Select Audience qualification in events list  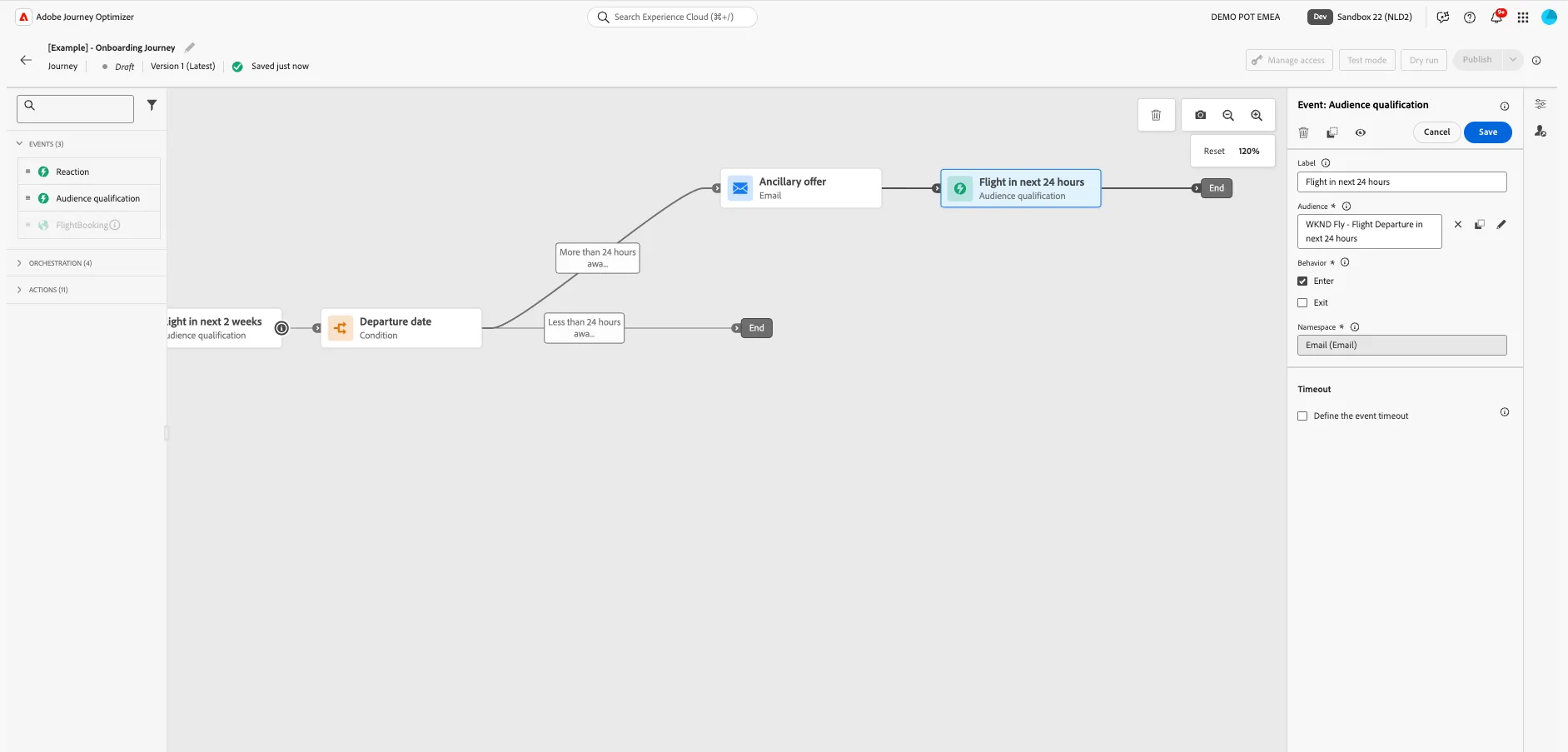pos(89,198)
